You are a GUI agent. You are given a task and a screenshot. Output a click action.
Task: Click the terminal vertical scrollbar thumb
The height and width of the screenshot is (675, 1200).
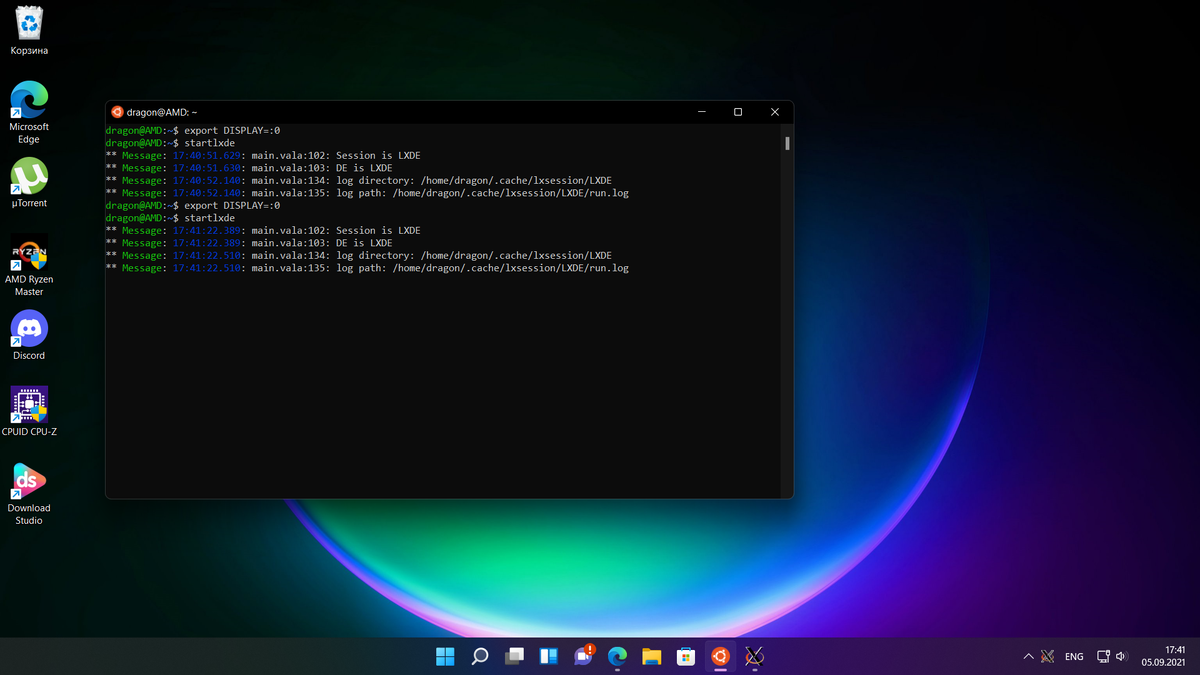pyautogui.click(x=788, y=143)
